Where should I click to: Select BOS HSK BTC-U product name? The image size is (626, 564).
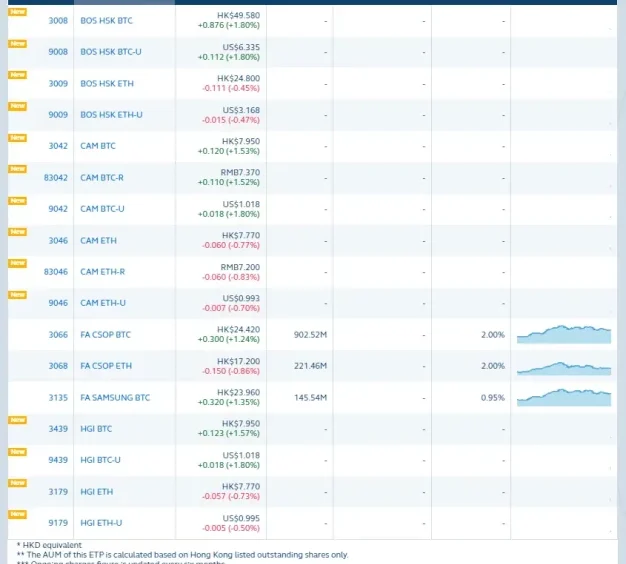[x=111, y=52]
